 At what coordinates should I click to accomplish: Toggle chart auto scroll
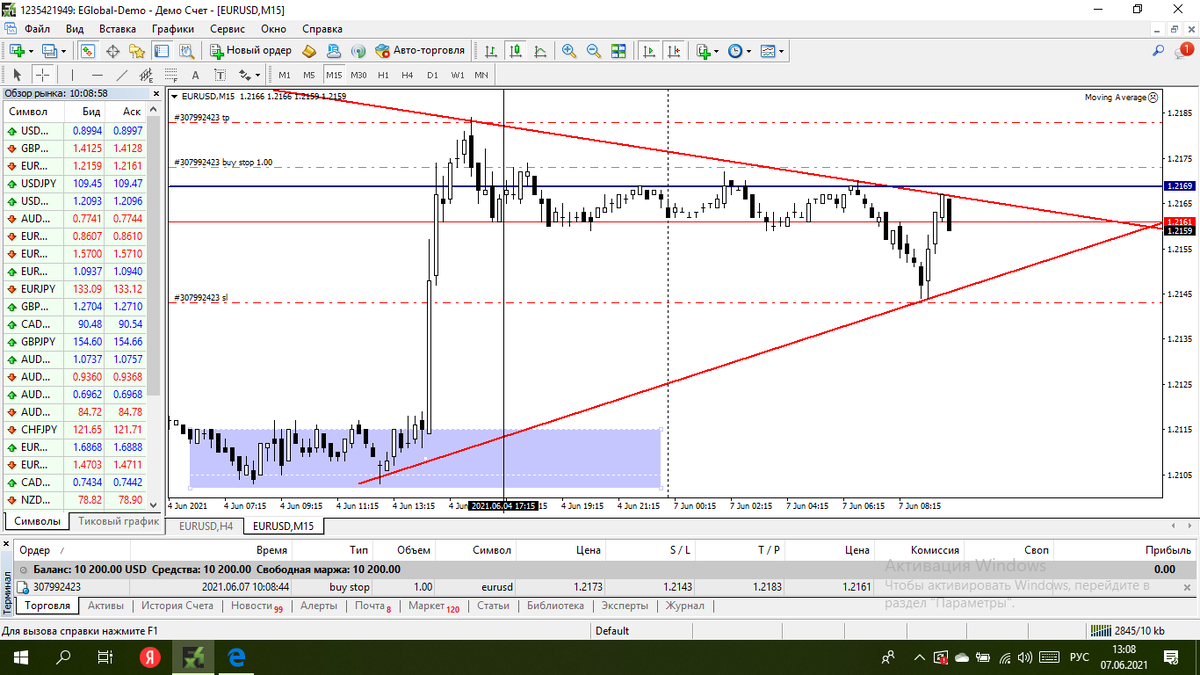(x=649, y=50)
